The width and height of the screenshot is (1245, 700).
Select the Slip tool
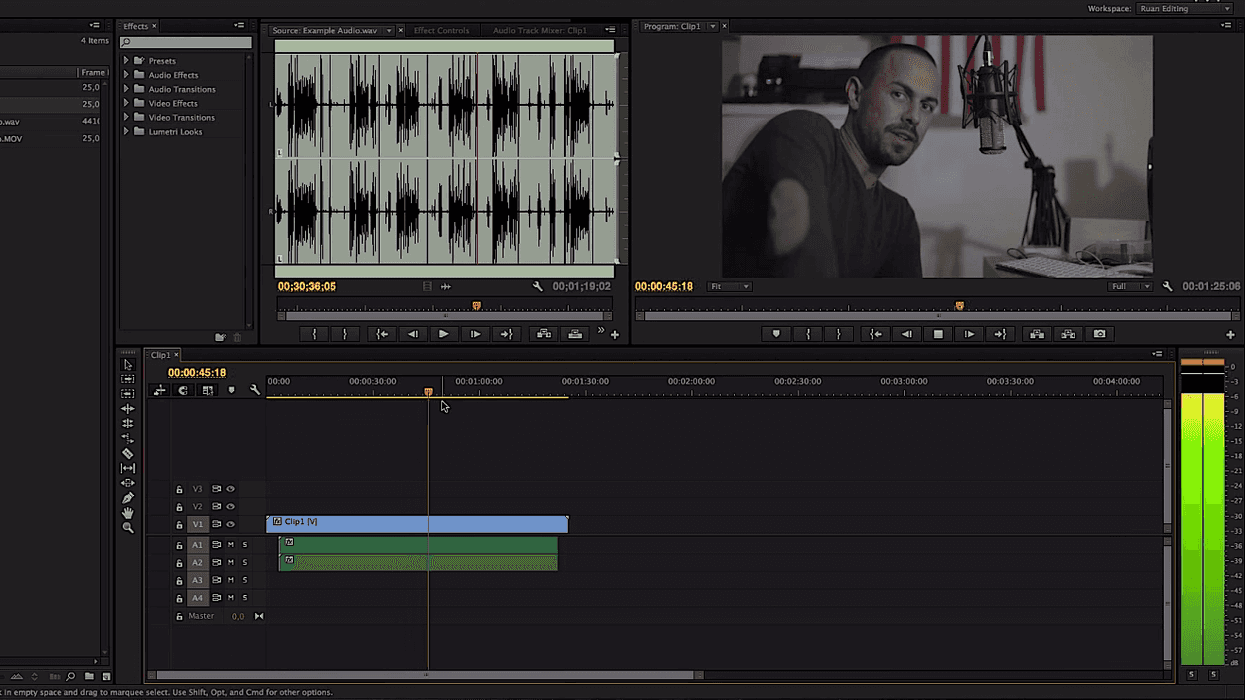[128, 468]
